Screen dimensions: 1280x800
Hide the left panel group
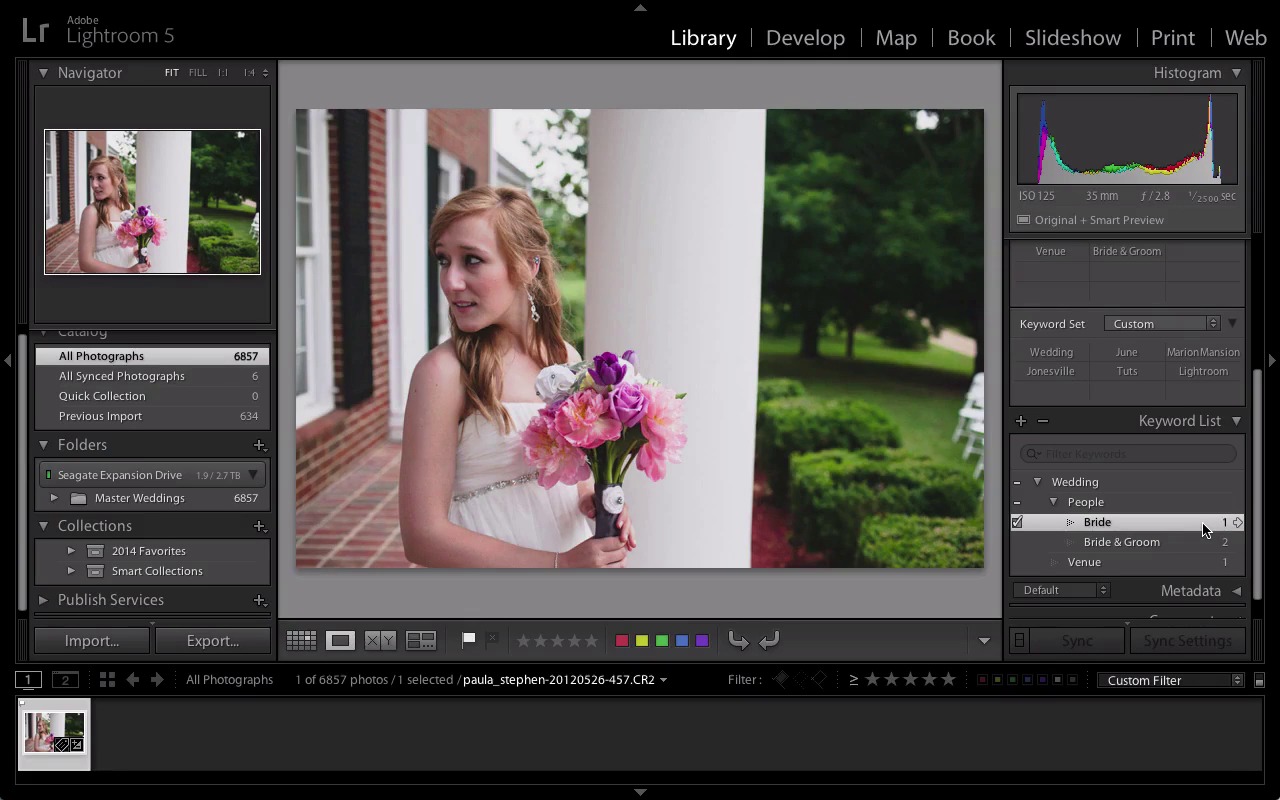click(7, 360)
